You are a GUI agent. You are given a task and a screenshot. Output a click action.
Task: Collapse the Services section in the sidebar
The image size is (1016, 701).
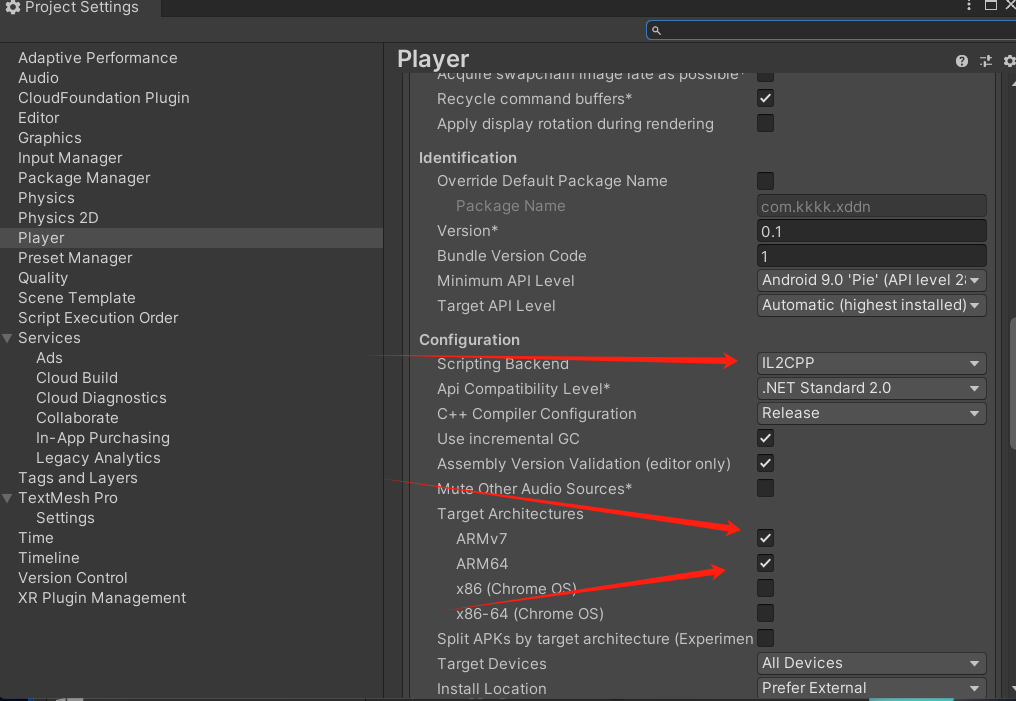click(x=8, y=337)
